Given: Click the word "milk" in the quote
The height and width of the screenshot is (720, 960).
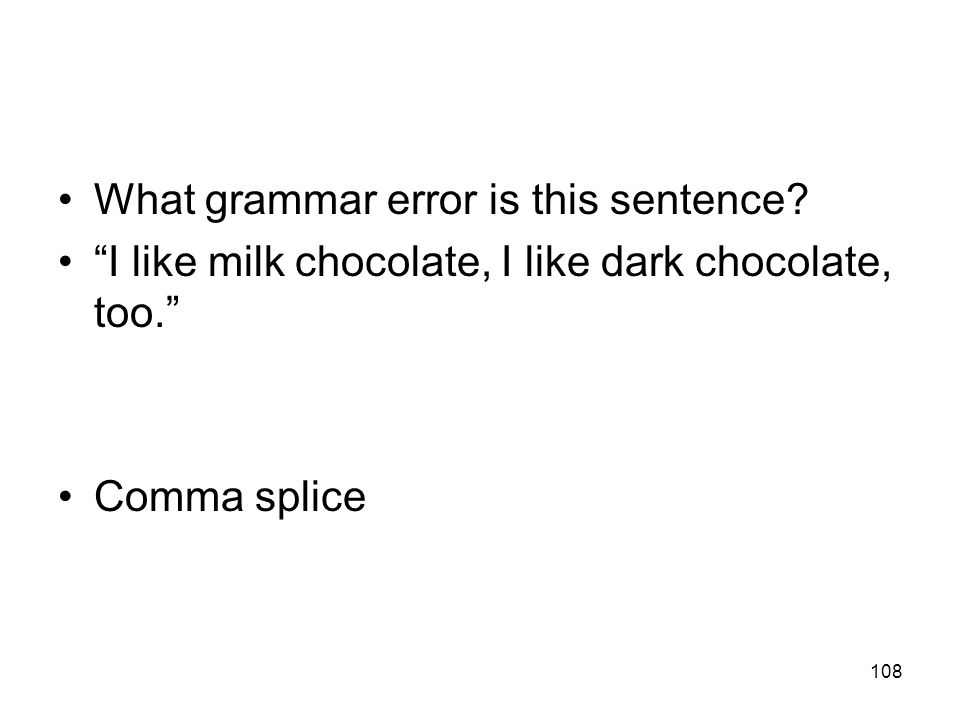Looking at the screenshot, I should point(246,262).
